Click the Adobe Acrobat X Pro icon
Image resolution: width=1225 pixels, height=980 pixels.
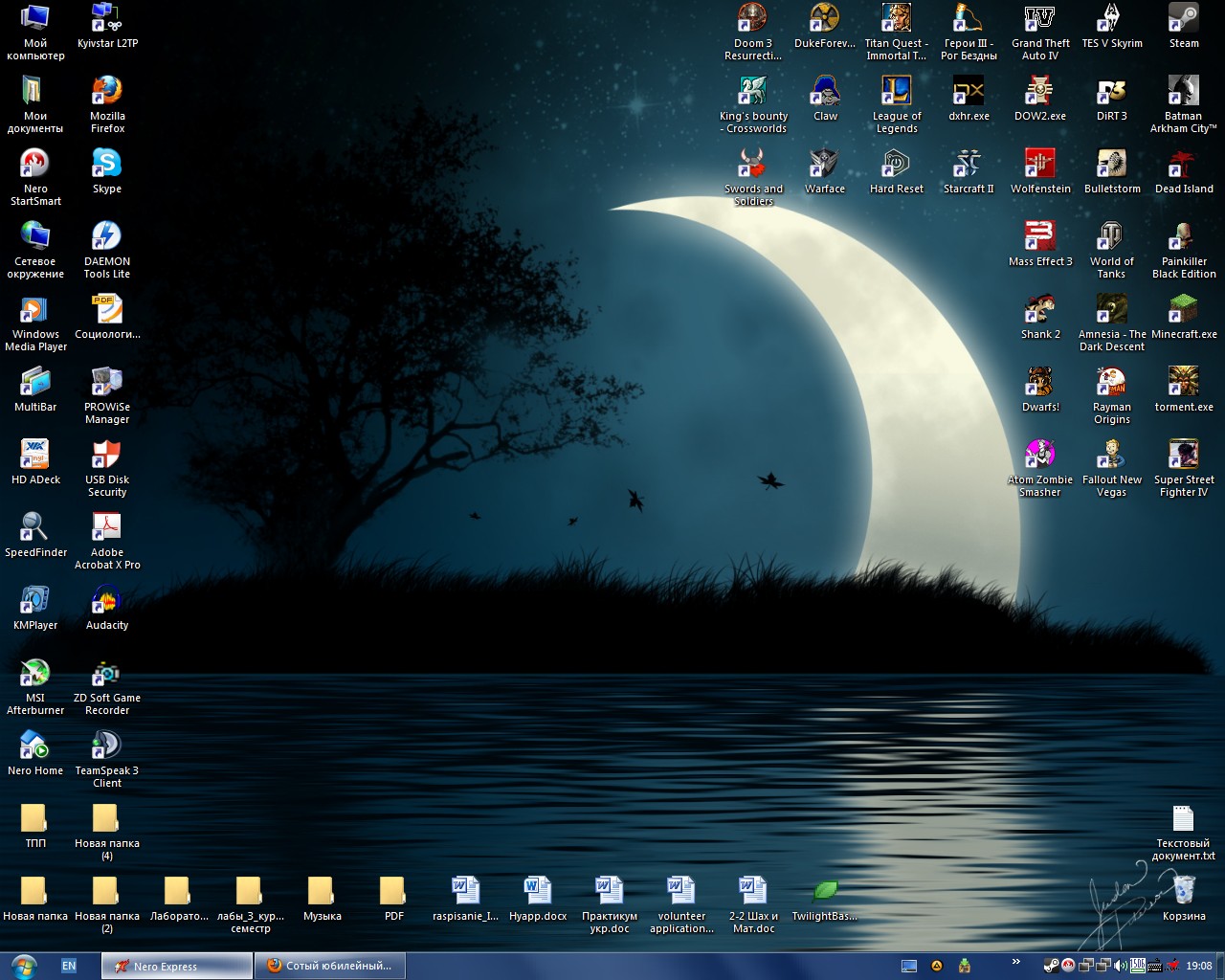point(107,528)
